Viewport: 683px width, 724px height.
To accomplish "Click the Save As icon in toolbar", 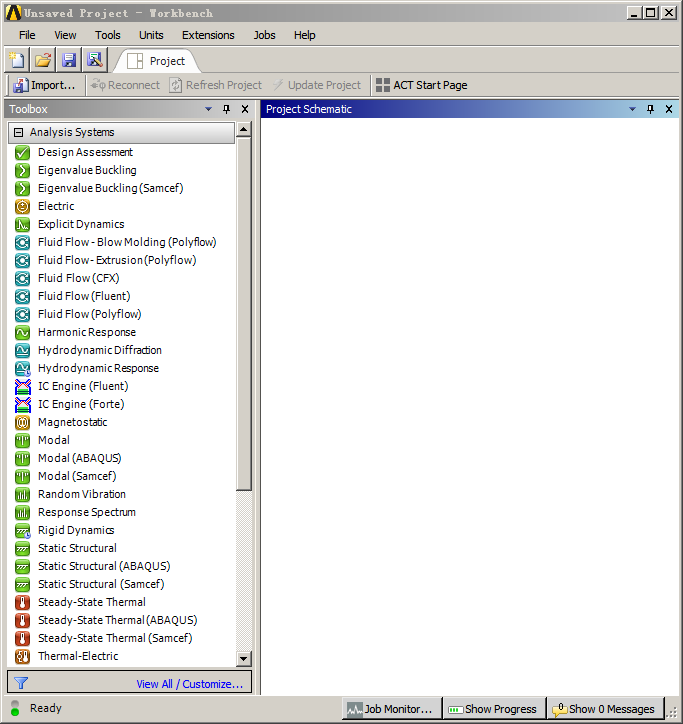I will pyautogui.click(x=95, y=60).
